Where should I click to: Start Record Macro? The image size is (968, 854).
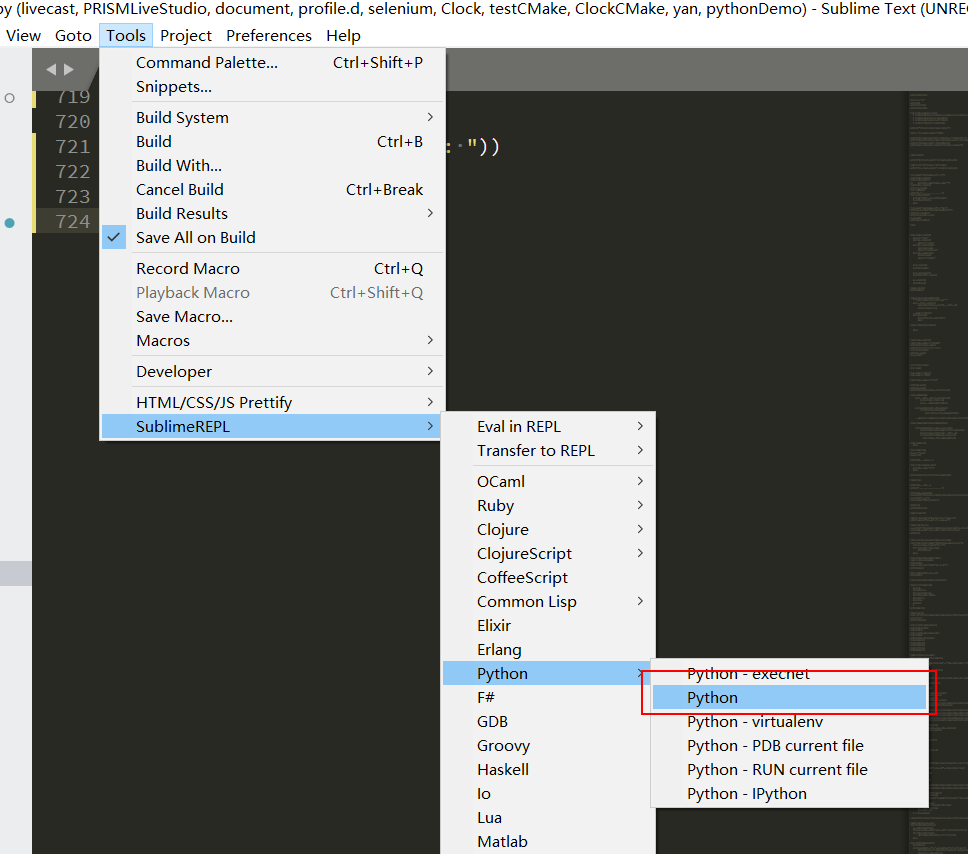[272, 269]
